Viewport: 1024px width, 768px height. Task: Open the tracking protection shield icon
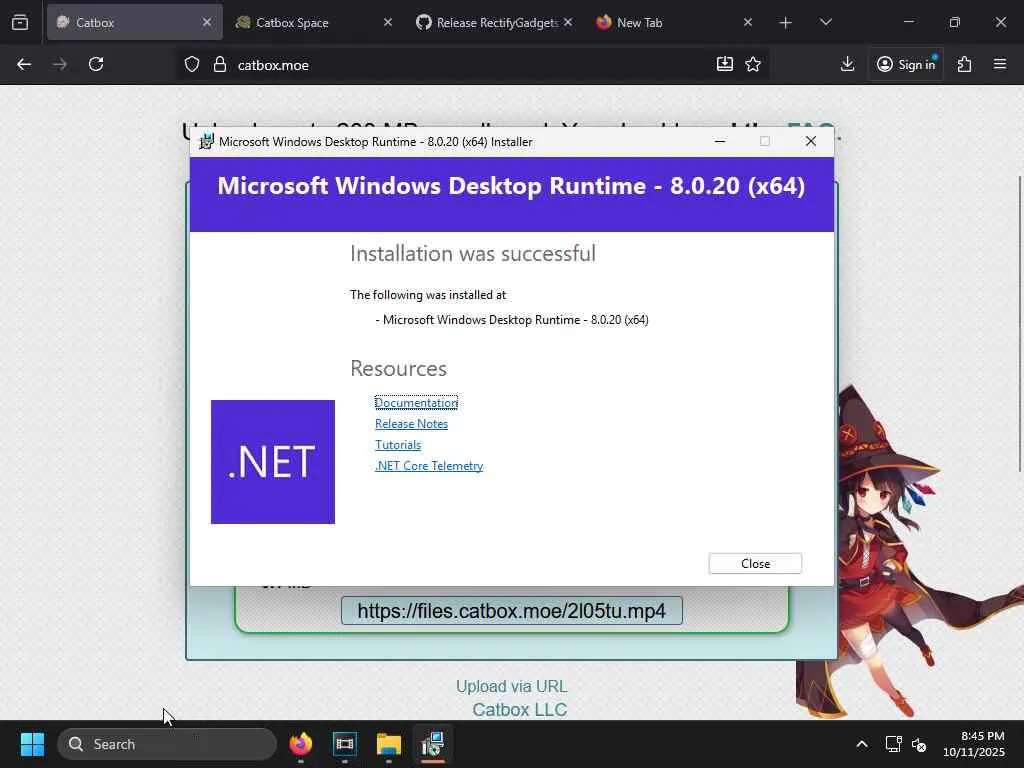tap(191, 65)
